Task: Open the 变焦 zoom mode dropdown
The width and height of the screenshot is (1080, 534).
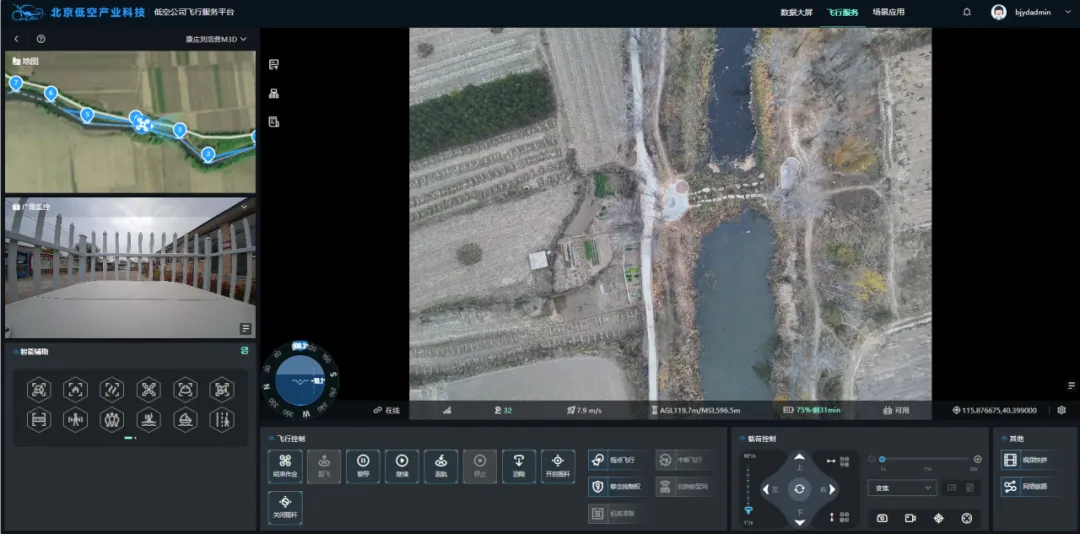Action: pos(901,488)
